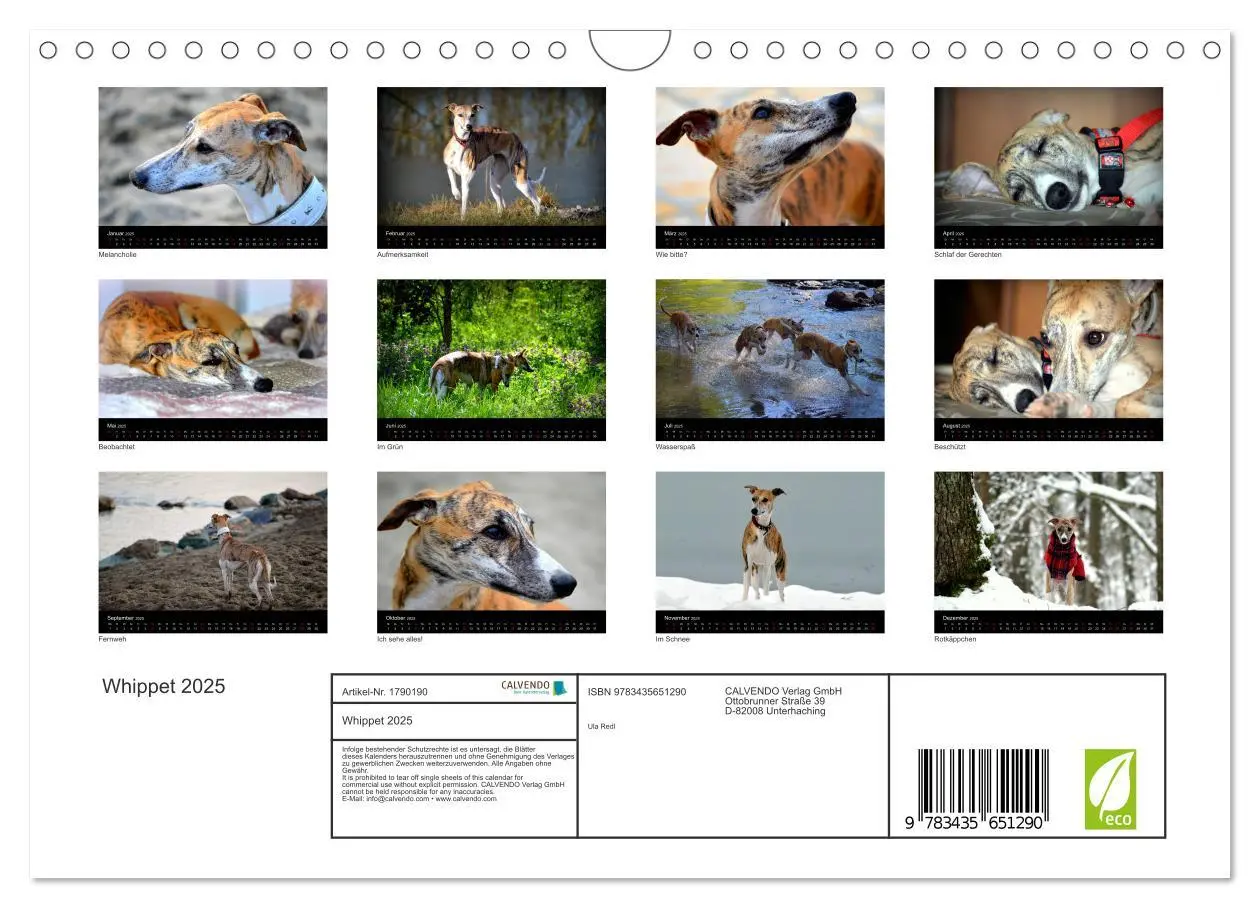The width and height of the screenshot is (1260, 908).
Task: Click the 'Beobachtet' caption
Action: click(117, 447)
